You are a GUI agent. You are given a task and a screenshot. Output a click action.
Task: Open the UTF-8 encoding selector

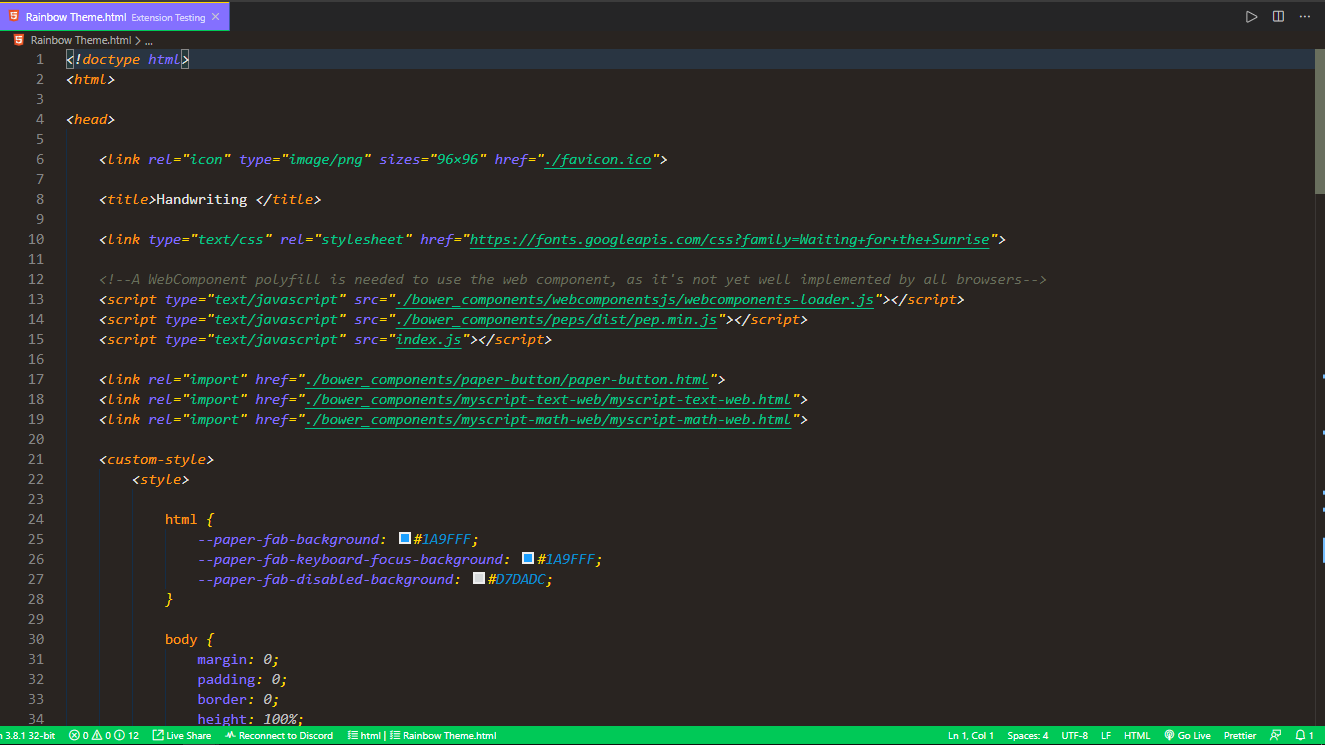click(1075, 734)
